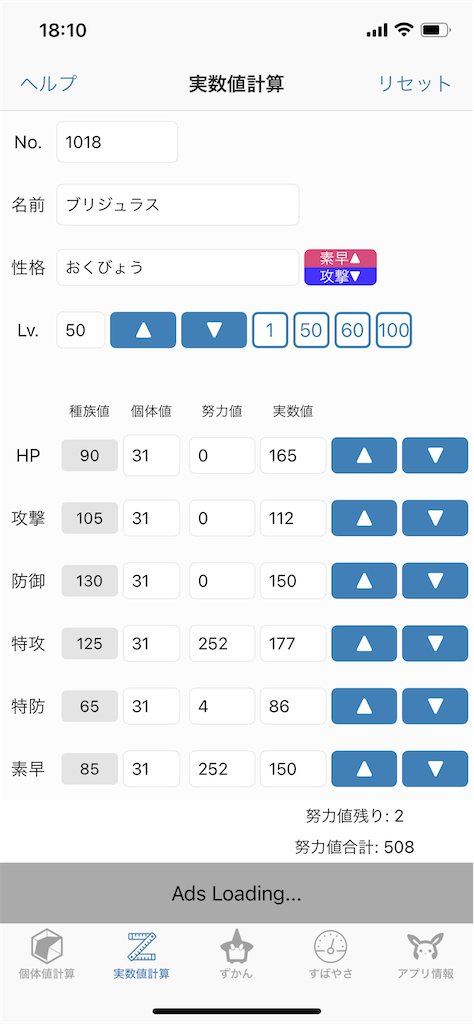Viewport: 474px width, 1024px height.
Task: Open the 性格 nature field おくびょう
Action: click(178, 267)
